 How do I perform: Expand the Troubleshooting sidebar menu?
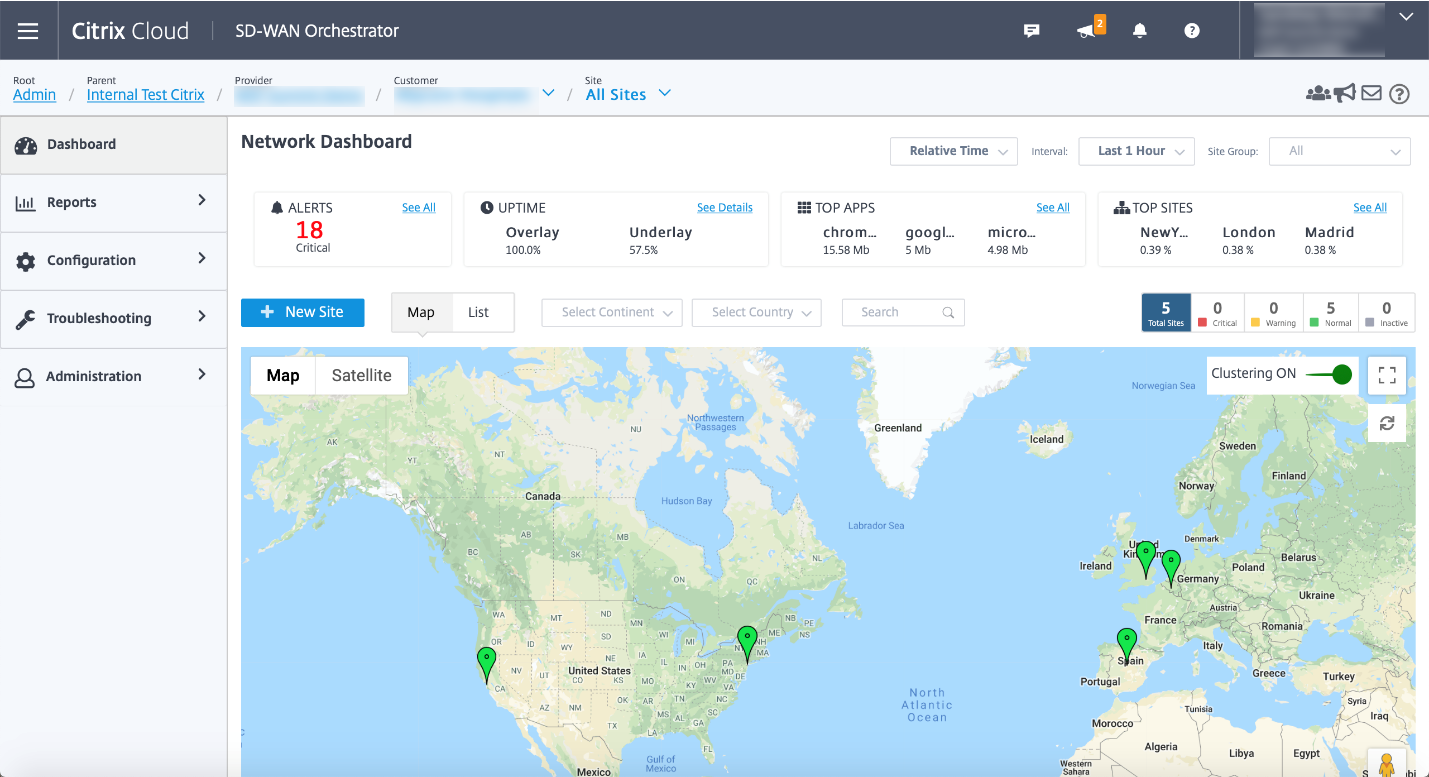point(114,318)
